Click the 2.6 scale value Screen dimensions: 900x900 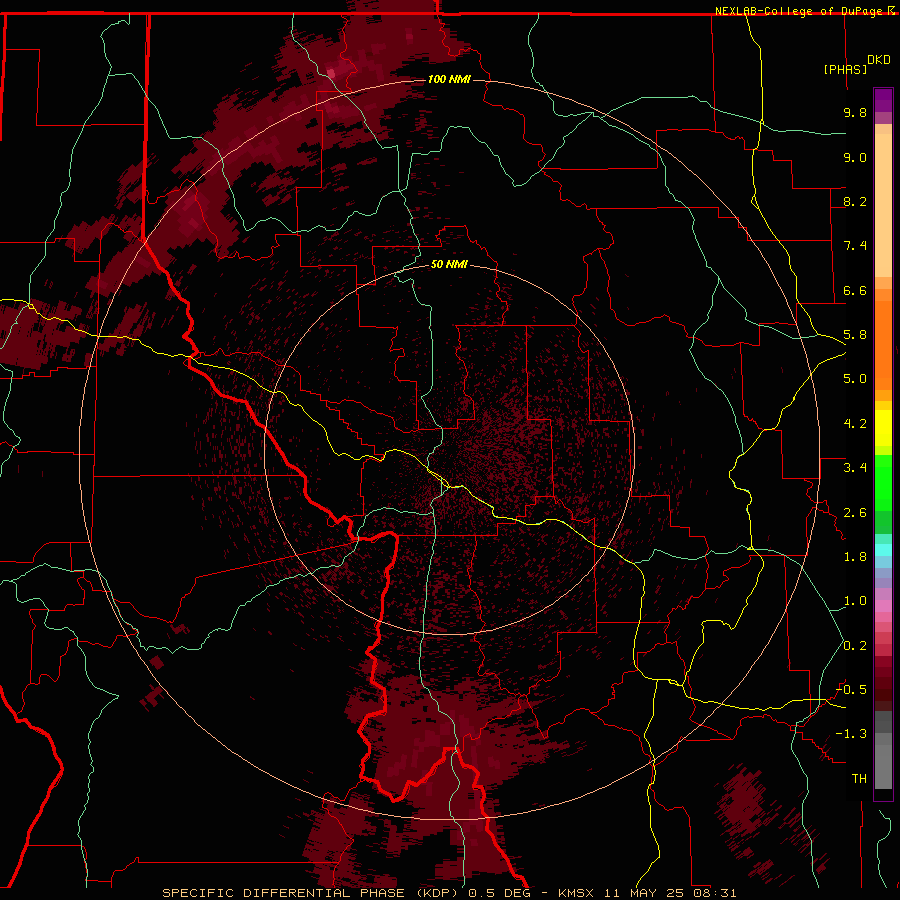point(855,513)
